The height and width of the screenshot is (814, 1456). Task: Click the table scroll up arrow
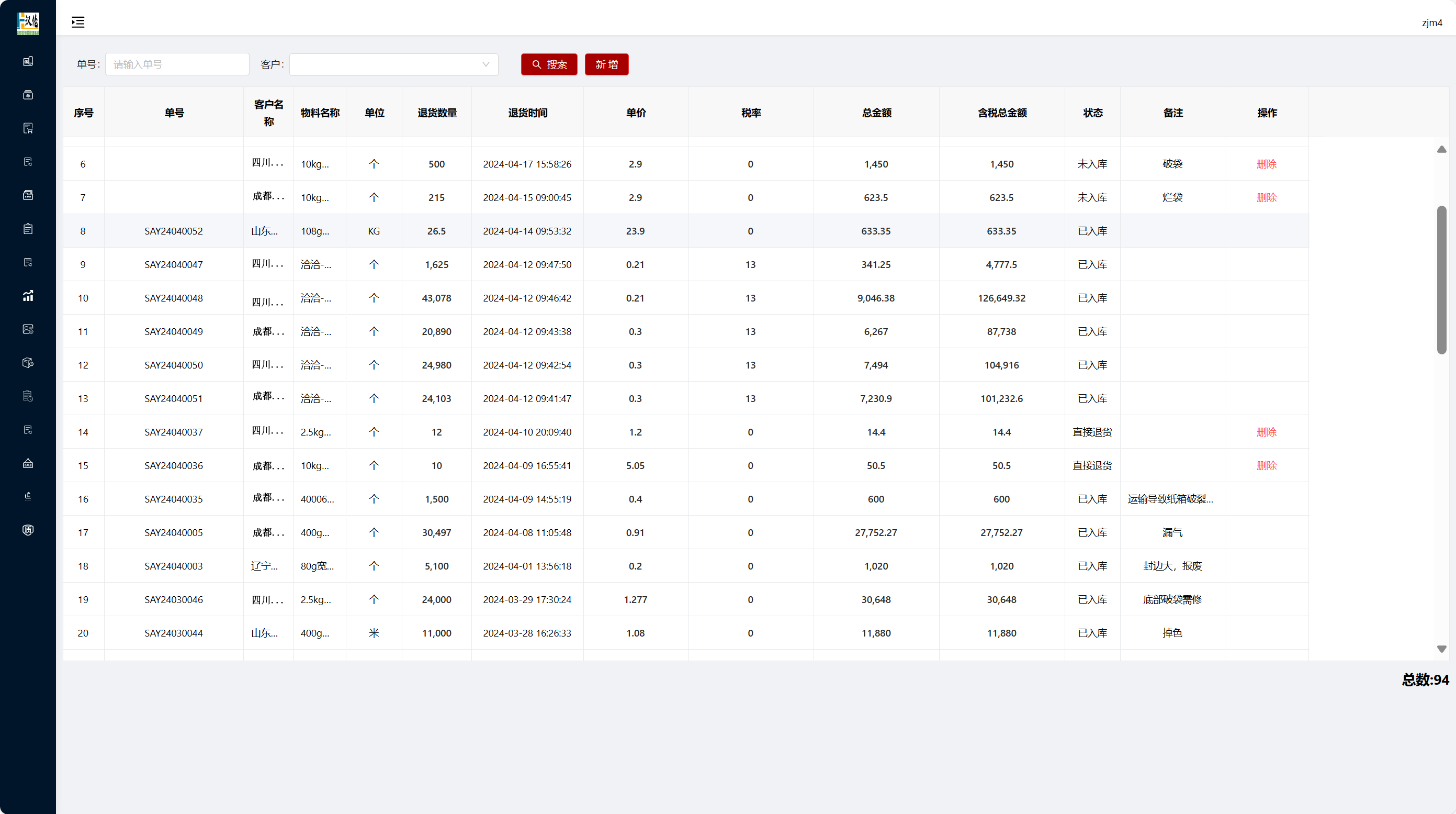pos(1442,149)
